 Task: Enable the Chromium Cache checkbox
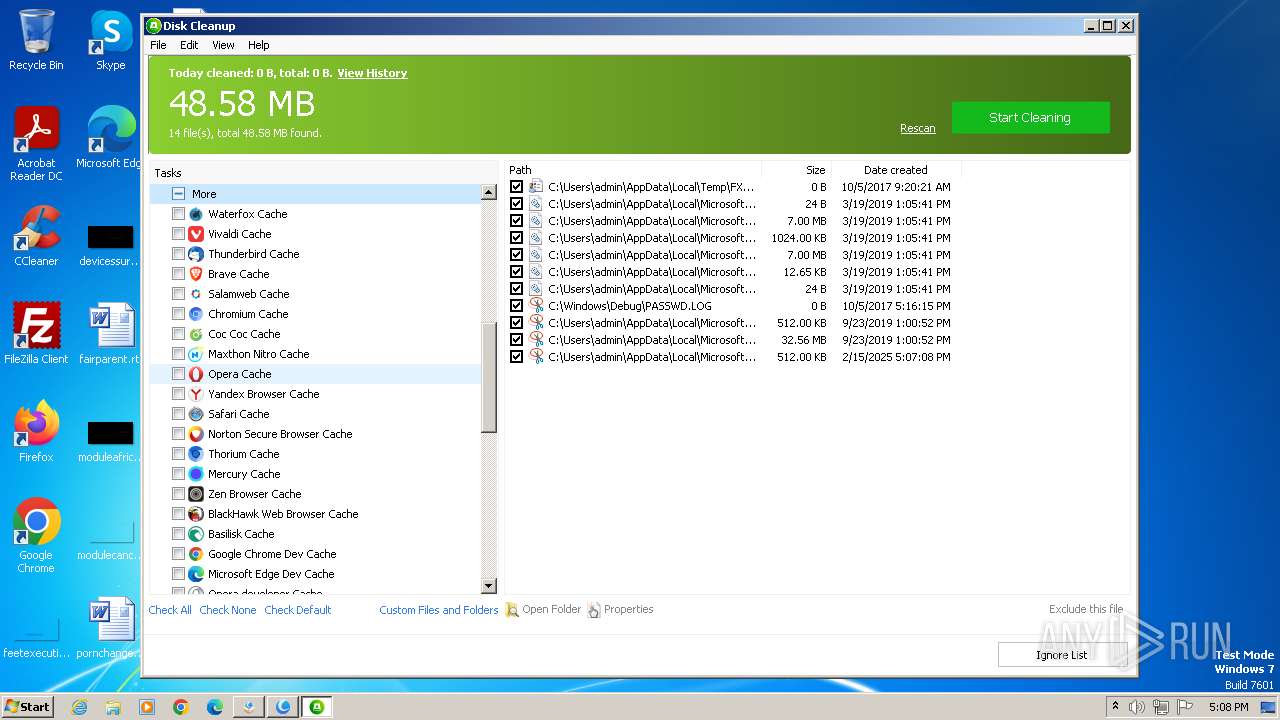click(x=178, y=314)
